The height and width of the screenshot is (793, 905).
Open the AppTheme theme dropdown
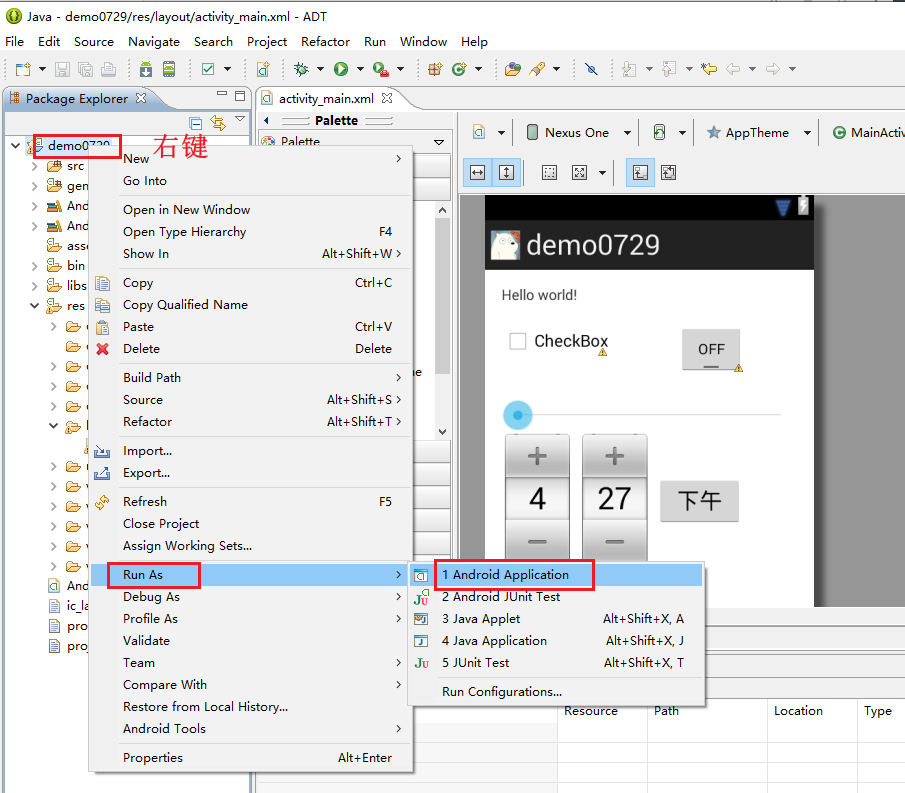click(756, 133)
